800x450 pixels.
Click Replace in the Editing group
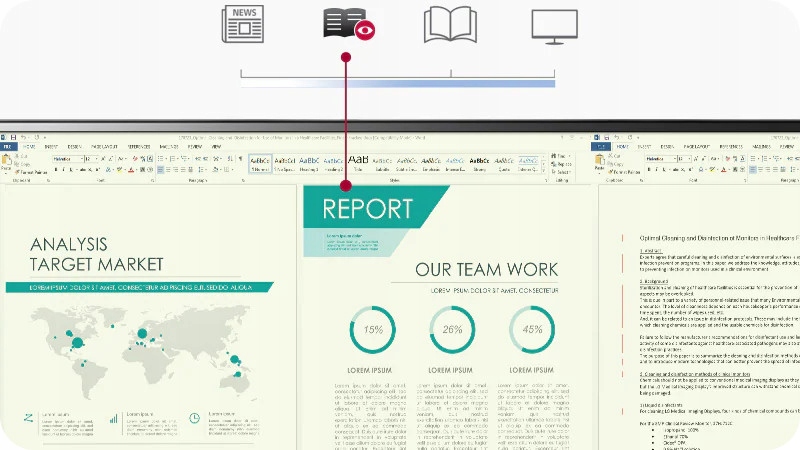(561, 164)
